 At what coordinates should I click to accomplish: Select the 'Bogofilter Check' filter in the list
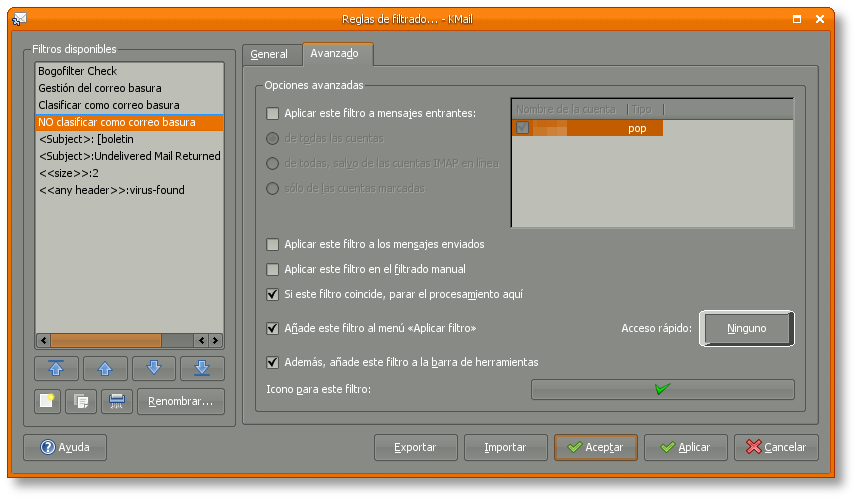coord(78,71)
